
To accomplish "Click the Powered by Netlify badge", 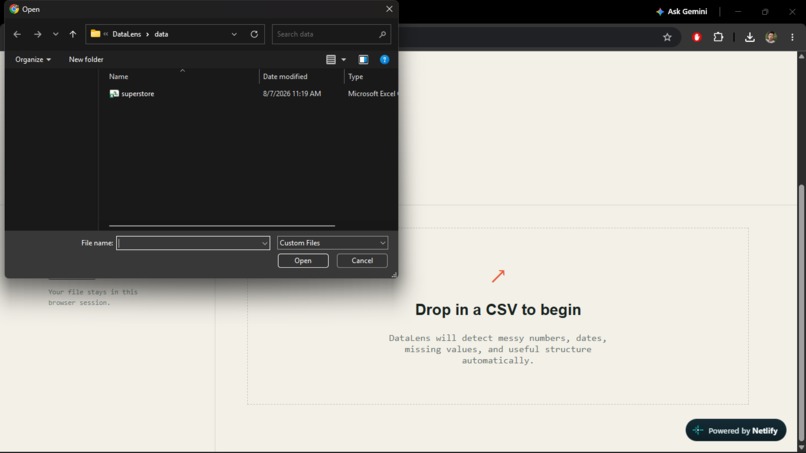I will pyautogui.click(x=736, y=430).
